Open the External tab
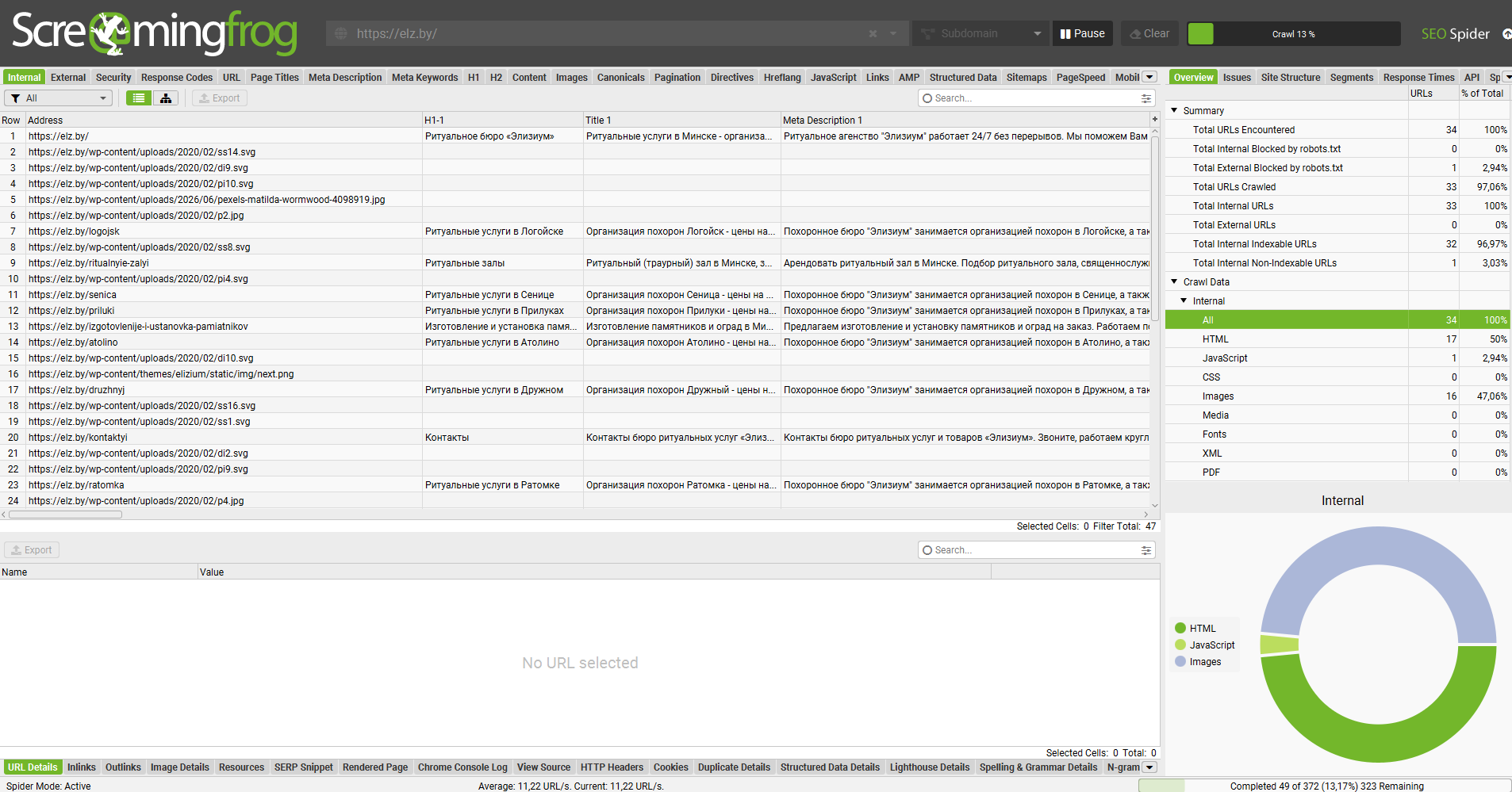1512x792 pixels. click(x=68, y=77)
